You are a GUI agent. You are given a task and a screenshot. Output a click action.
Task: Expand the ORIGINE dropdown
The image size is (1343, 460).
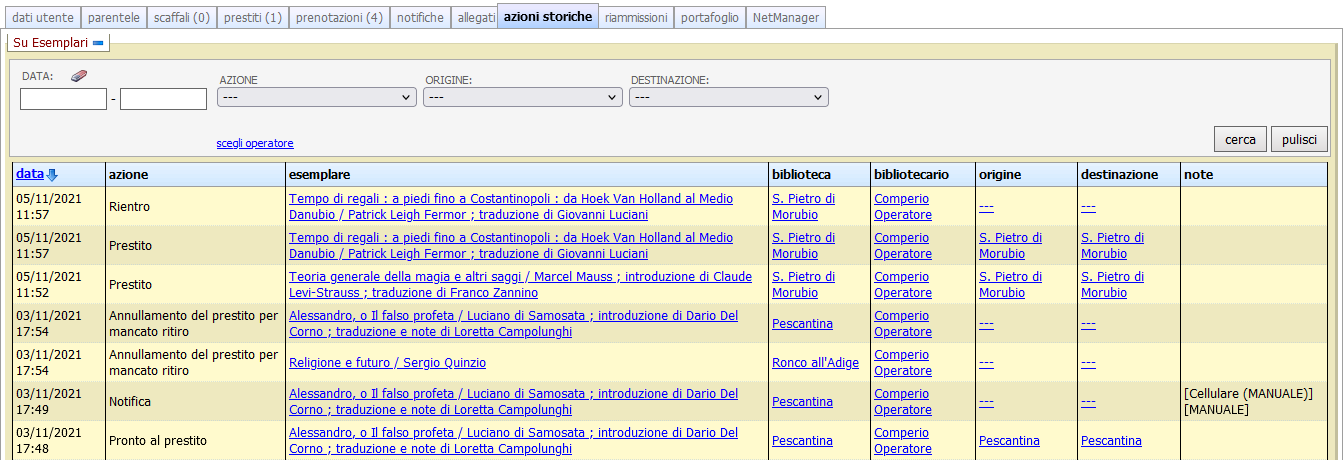(x=523, y=97)
